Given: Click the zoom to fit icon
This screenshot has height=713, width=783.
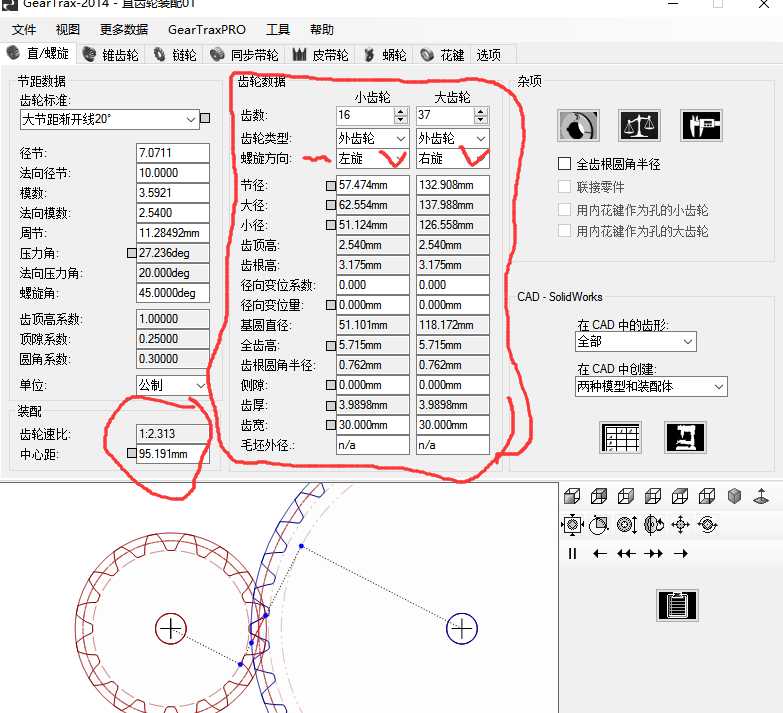Looking at the screenshot, I should point(572,525).
